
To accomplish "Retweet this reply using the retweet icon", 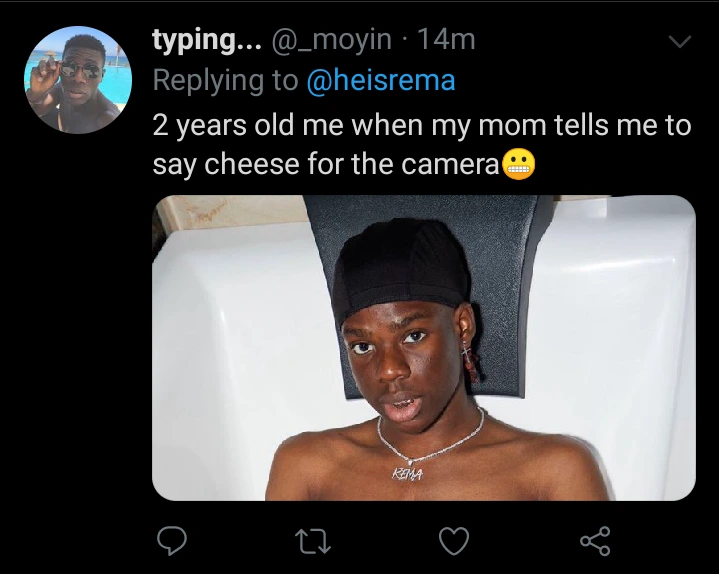I will [x=313, y=541].
